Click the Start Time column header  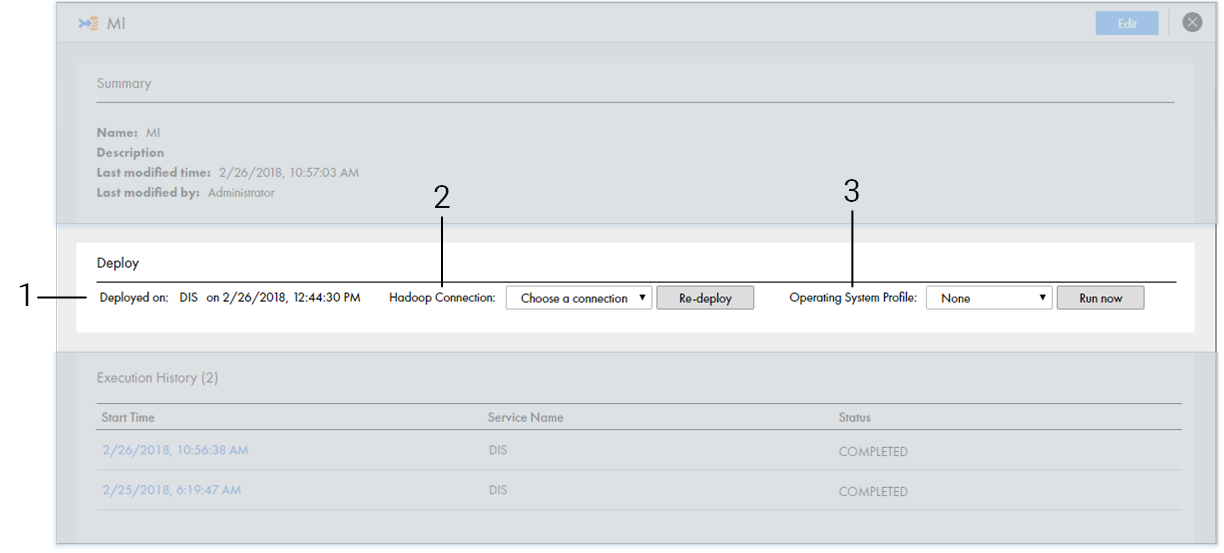coord(128,417)
